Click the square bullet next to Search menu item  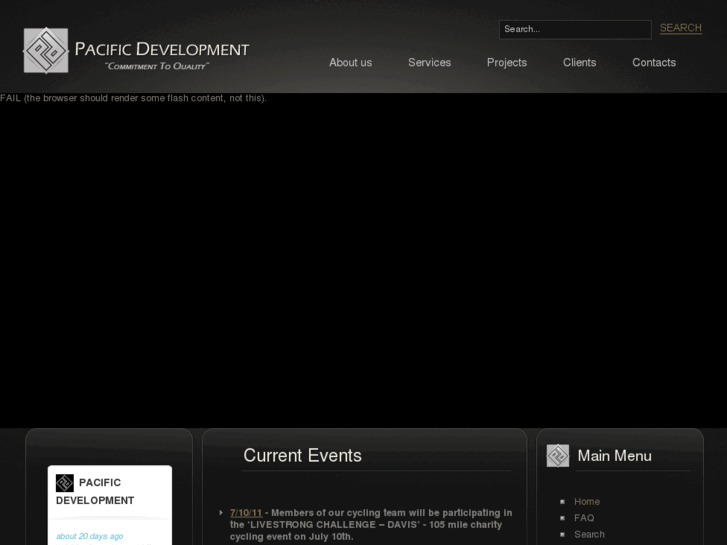coord(562,535)
